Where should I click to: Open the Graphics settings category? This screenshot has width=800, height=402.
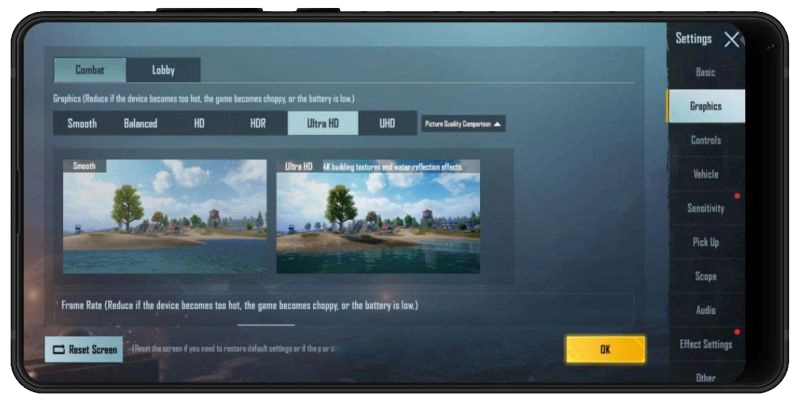[706, 106]
